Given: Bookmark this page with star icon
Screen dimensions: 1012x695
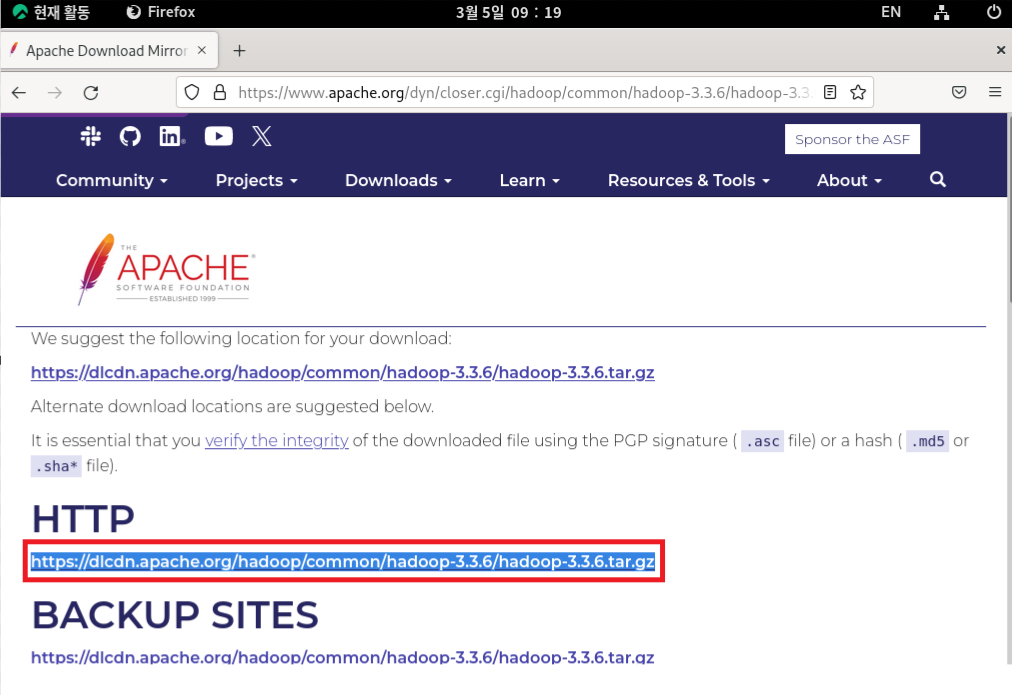Looking at the screenshot, I should tap(858, 92).
